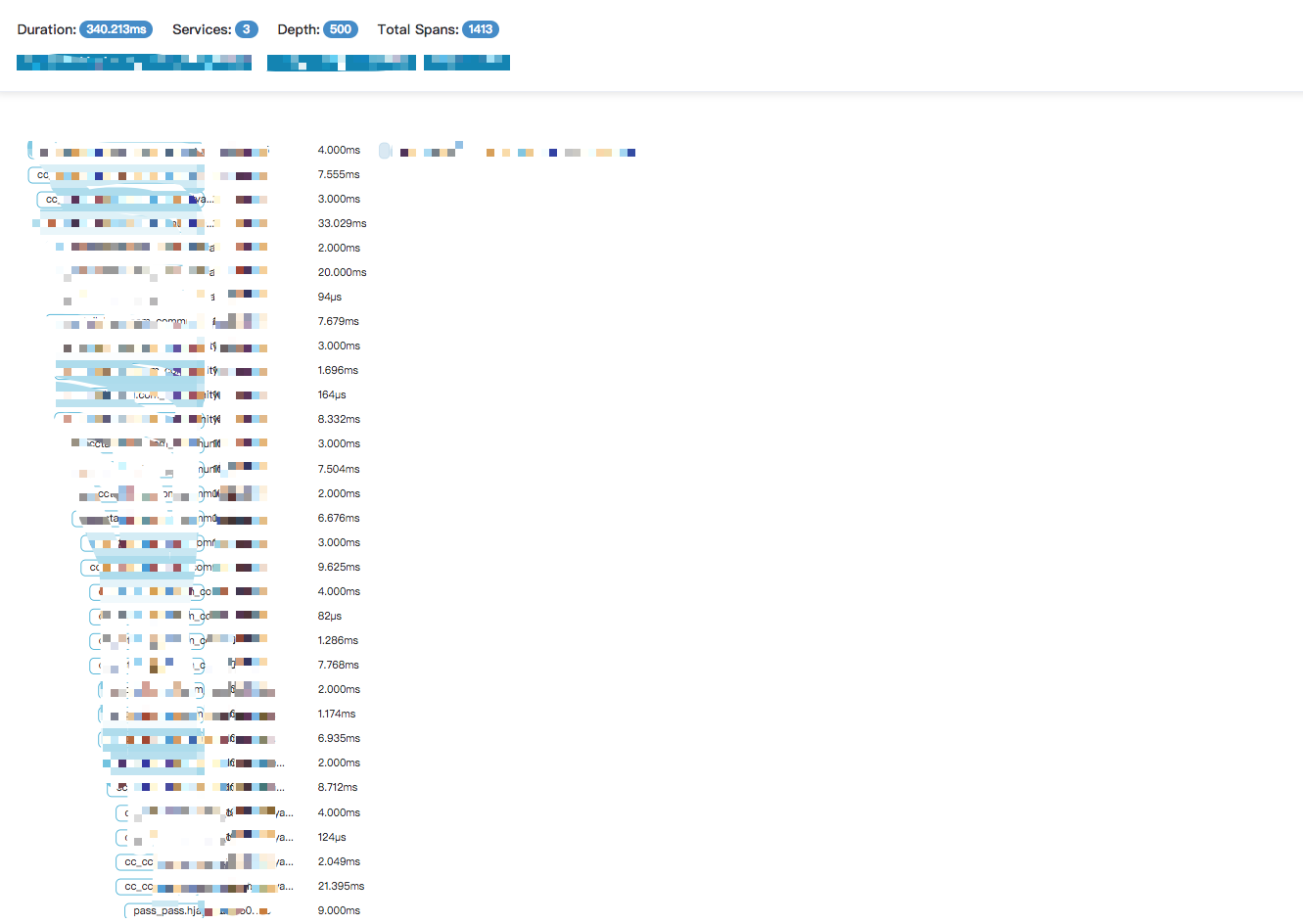
Task: Click the 164μs span duration
Action: [332, 394]
